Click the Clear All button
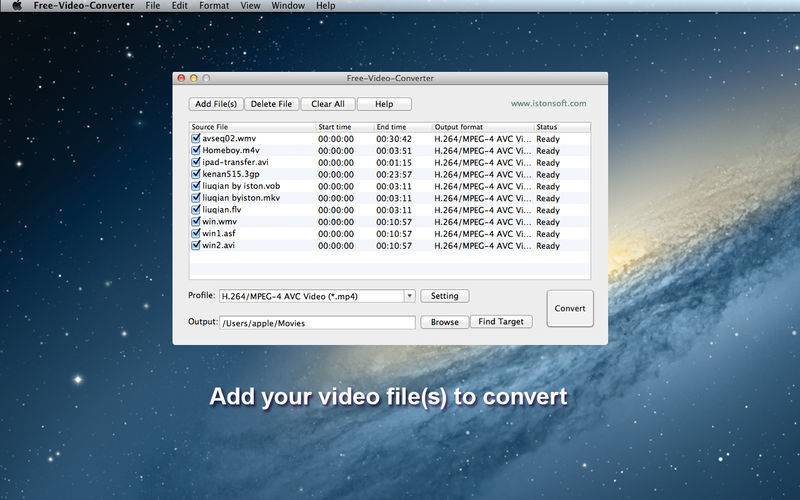This screenshot has height=500, width=800. (x=328, y=104)
